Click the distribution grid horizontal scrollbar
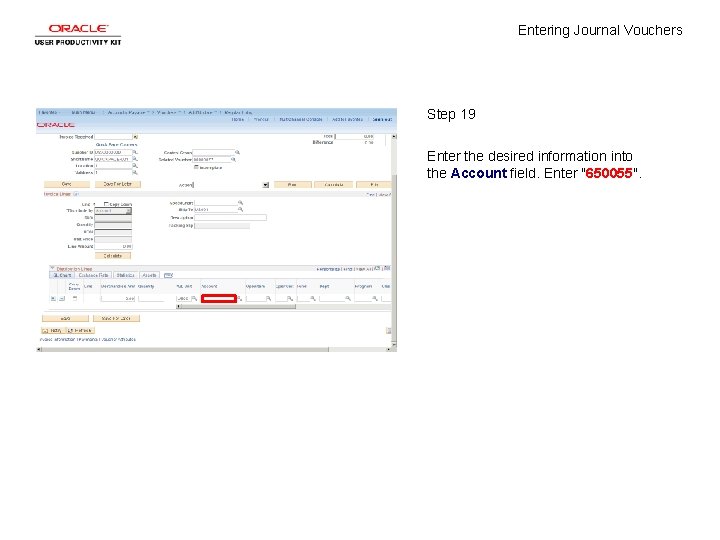 [x=236, y=307]
